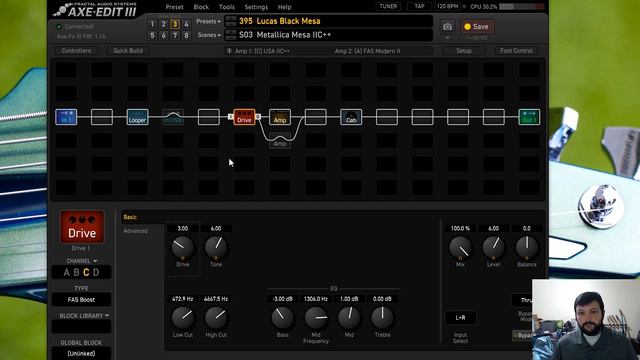Click the small handle right of the Drive block
The width and height of the screenshot is (640, 360).
(258, 117)
